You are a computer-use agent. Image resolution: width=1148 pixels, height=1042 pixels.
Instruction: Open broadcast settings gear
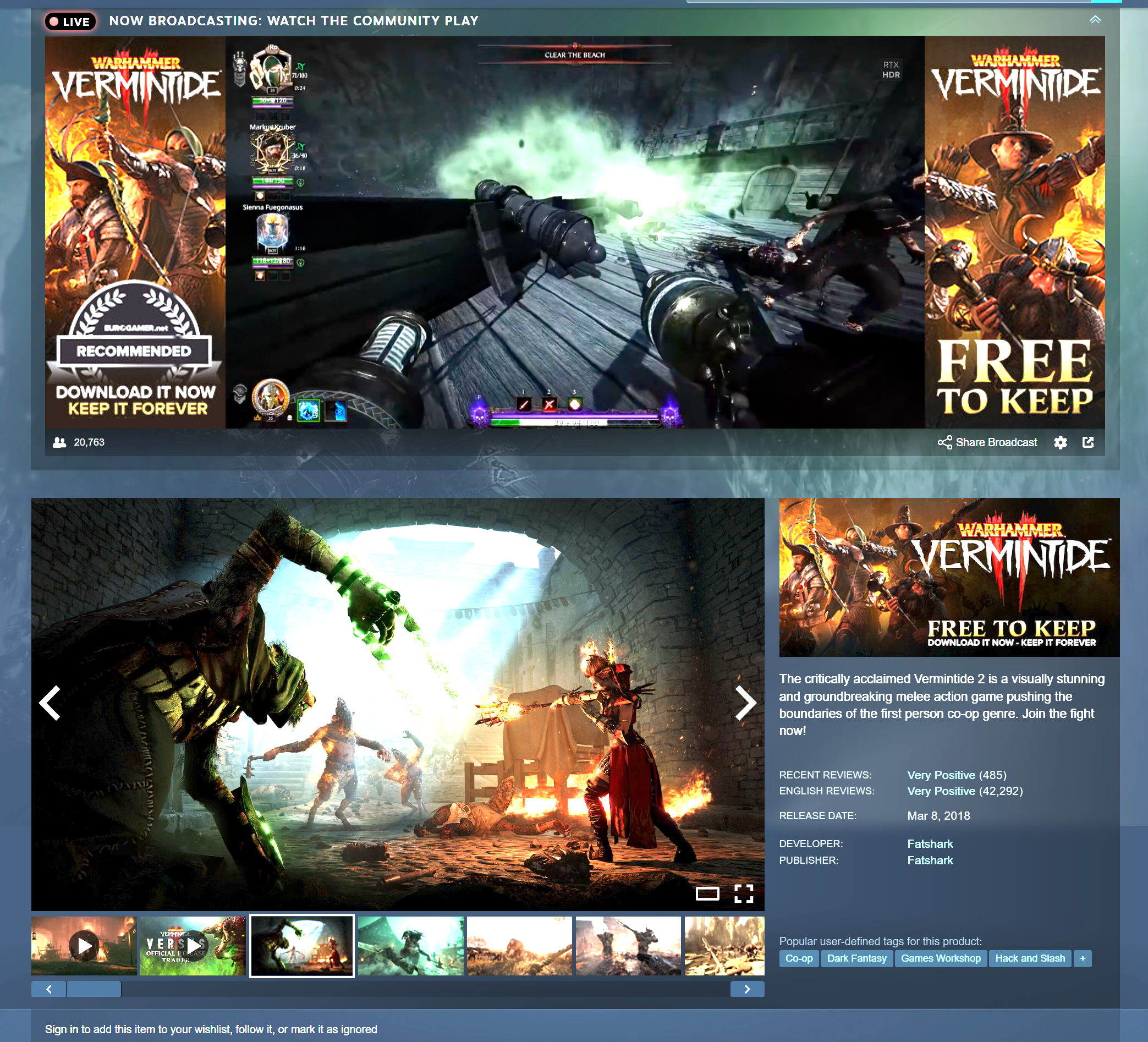click(x=1060, y=442)
